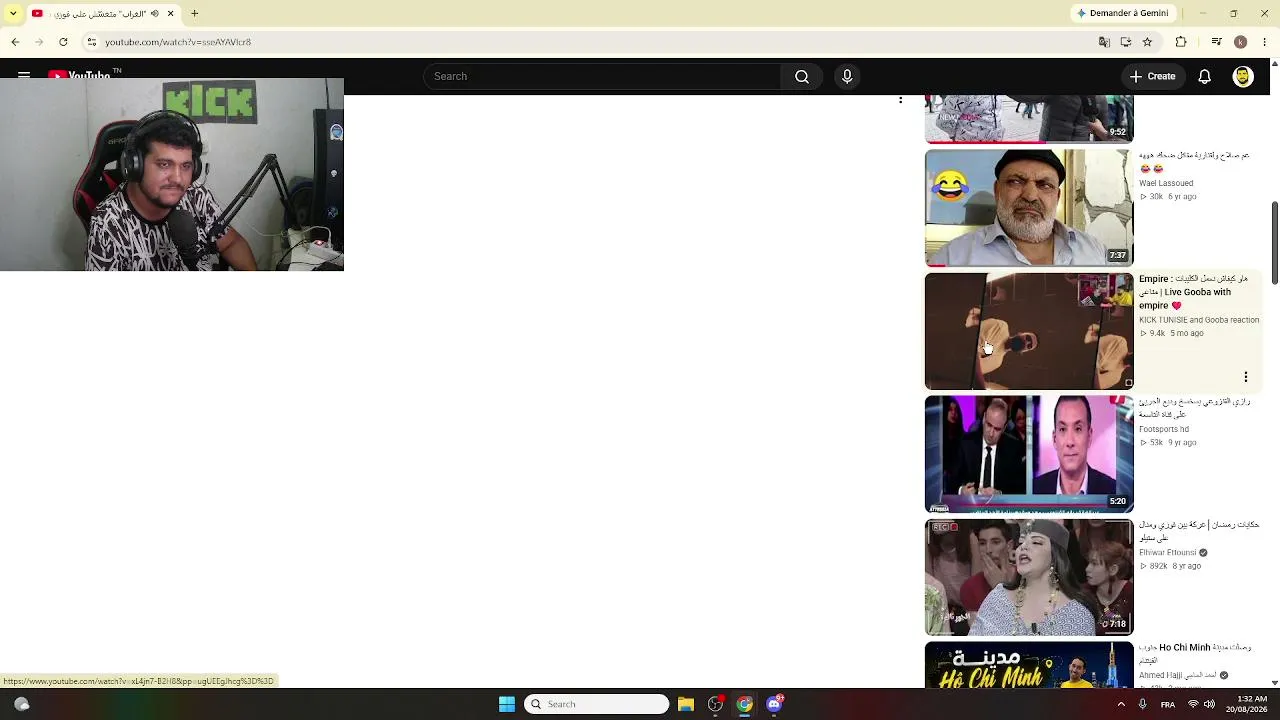Viewport: 1280px width, 720px height.
Task: Mute the tab using the audio icon
Action: pyautogui.click(x=154, y=14)
